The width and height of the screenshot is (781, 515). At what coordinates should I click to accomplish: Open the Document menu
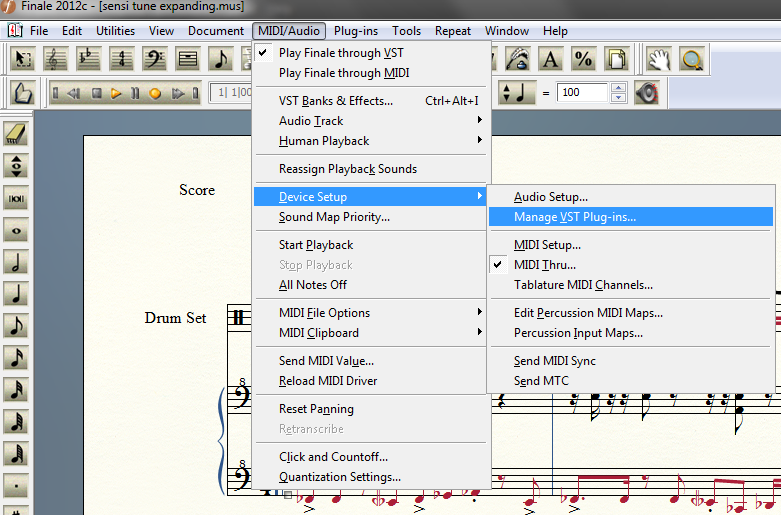(216, 31)
